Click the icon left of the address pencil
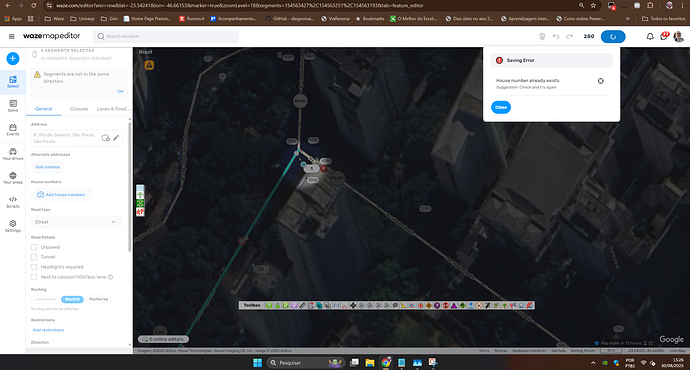 pyautogui.click(x=106, y=138)
